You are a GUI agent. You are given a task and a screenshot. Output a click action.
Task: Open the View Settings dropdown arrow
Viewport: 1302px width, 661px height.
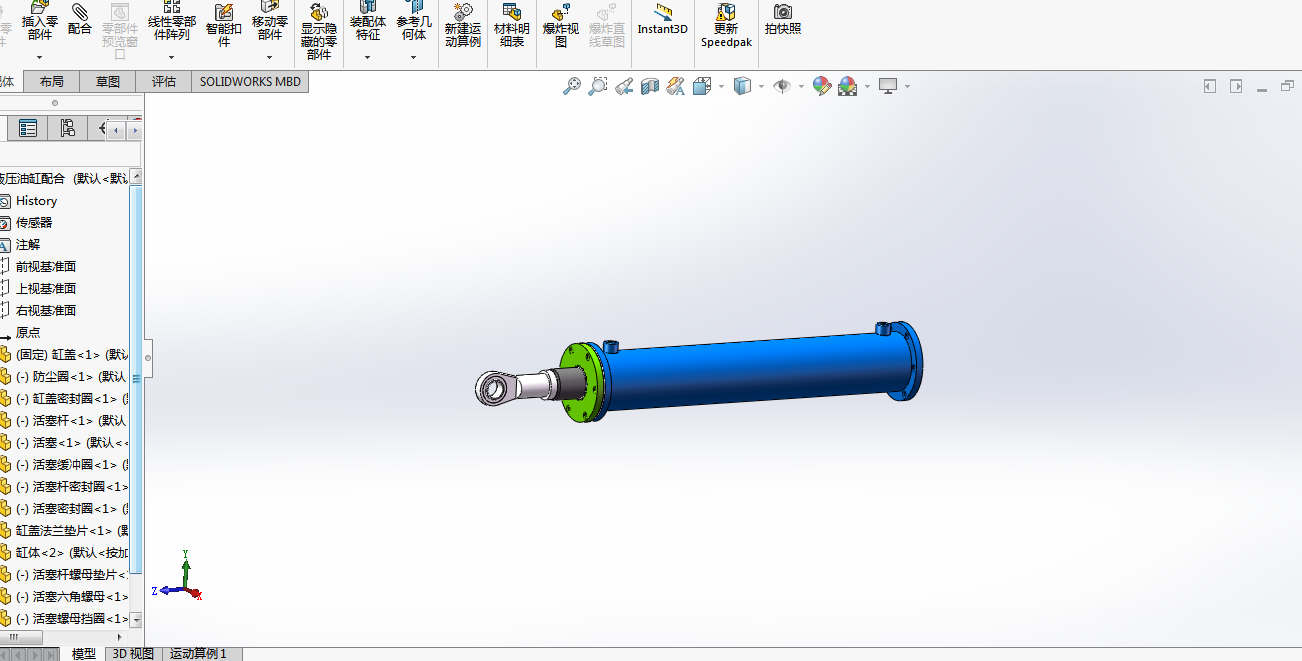coord(907,87)
